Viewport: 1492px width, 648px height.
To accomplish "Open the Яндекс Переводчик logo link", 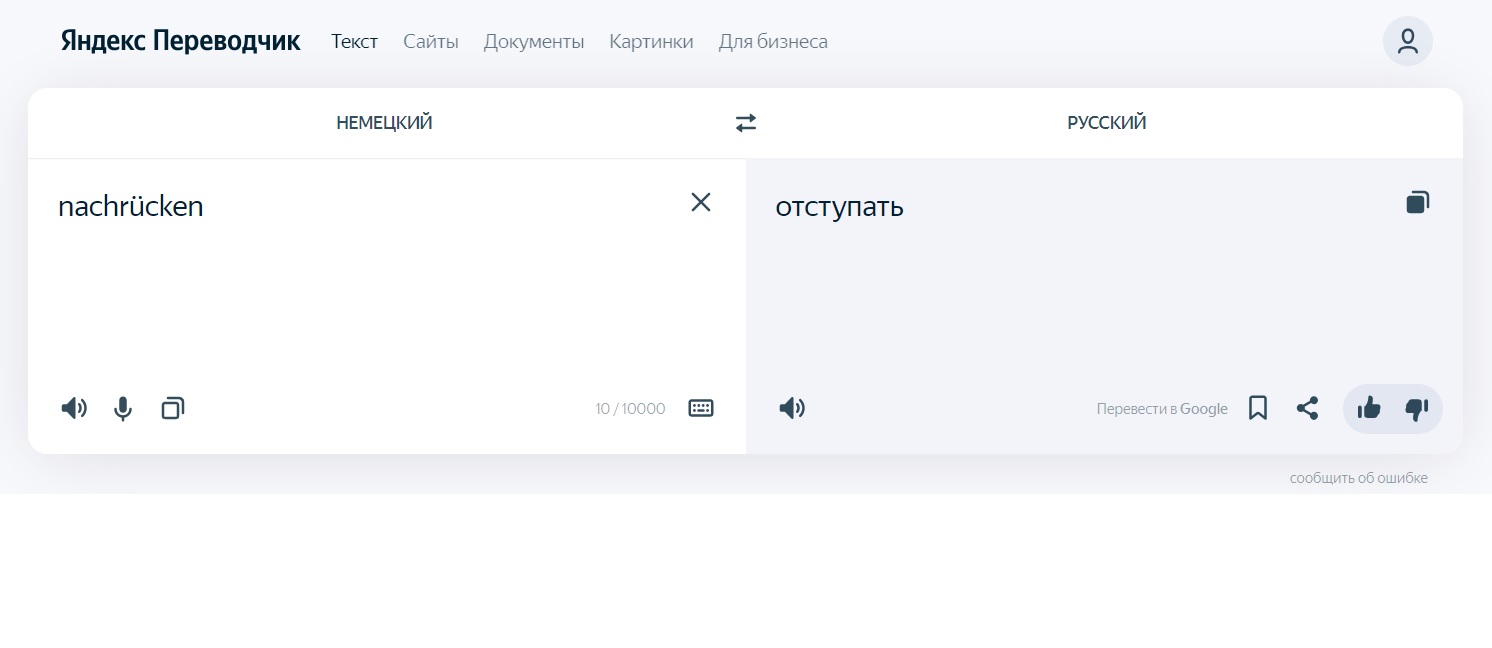I will point(180,41).
